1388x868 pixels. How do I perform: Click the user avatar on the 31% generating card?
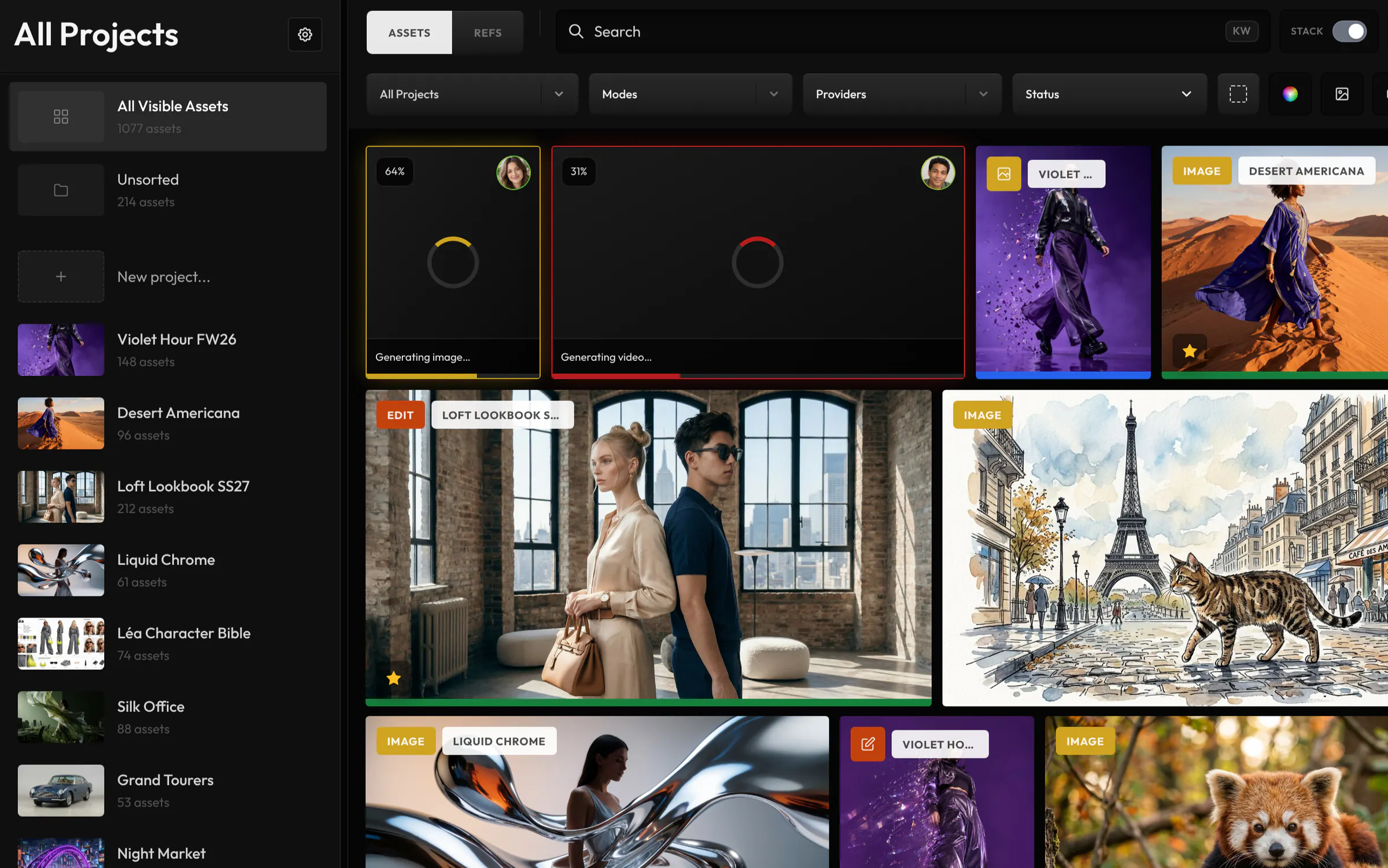(x=937, y=172)
